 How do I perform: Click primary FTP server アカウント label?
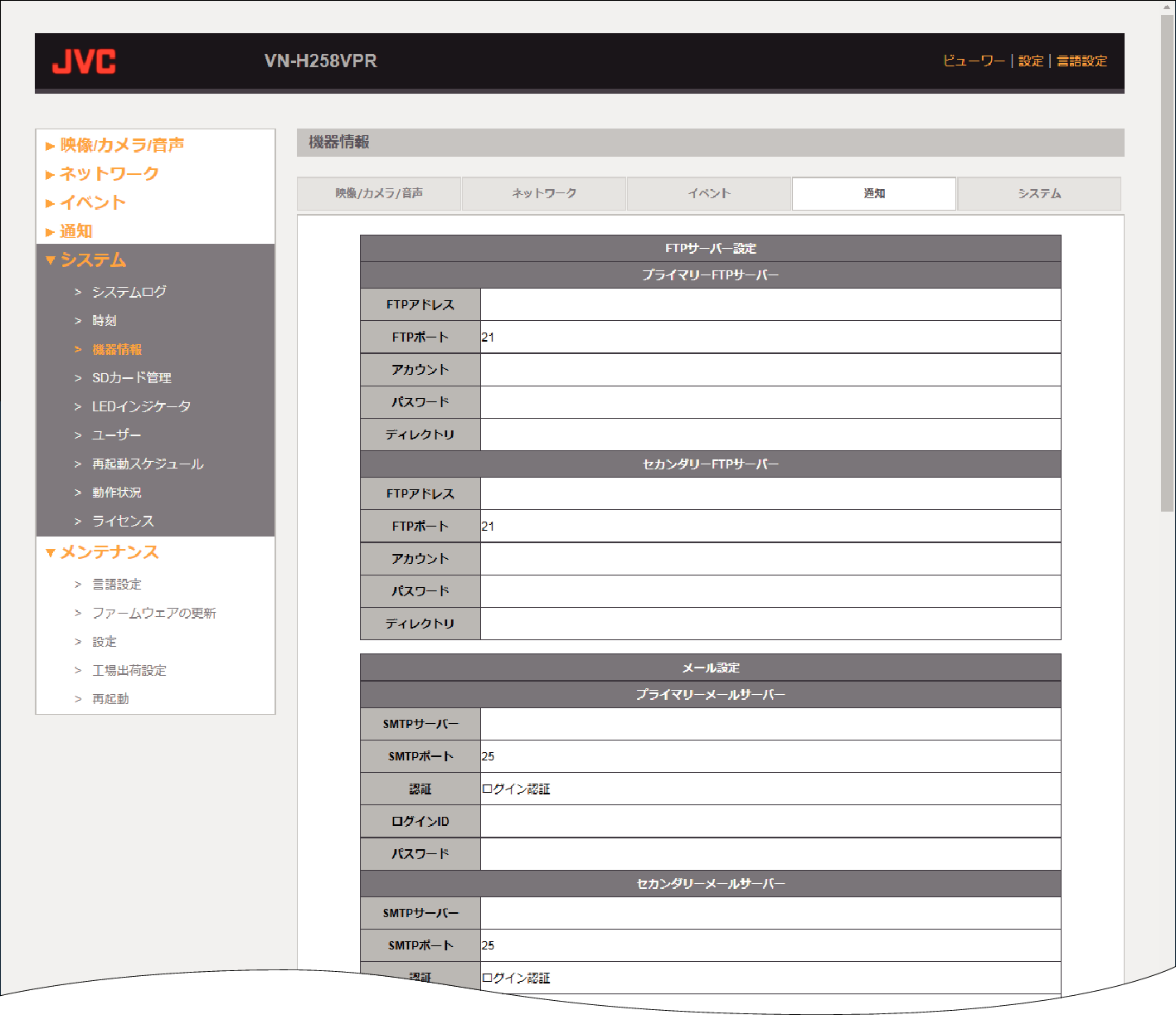tap(420, 370)
